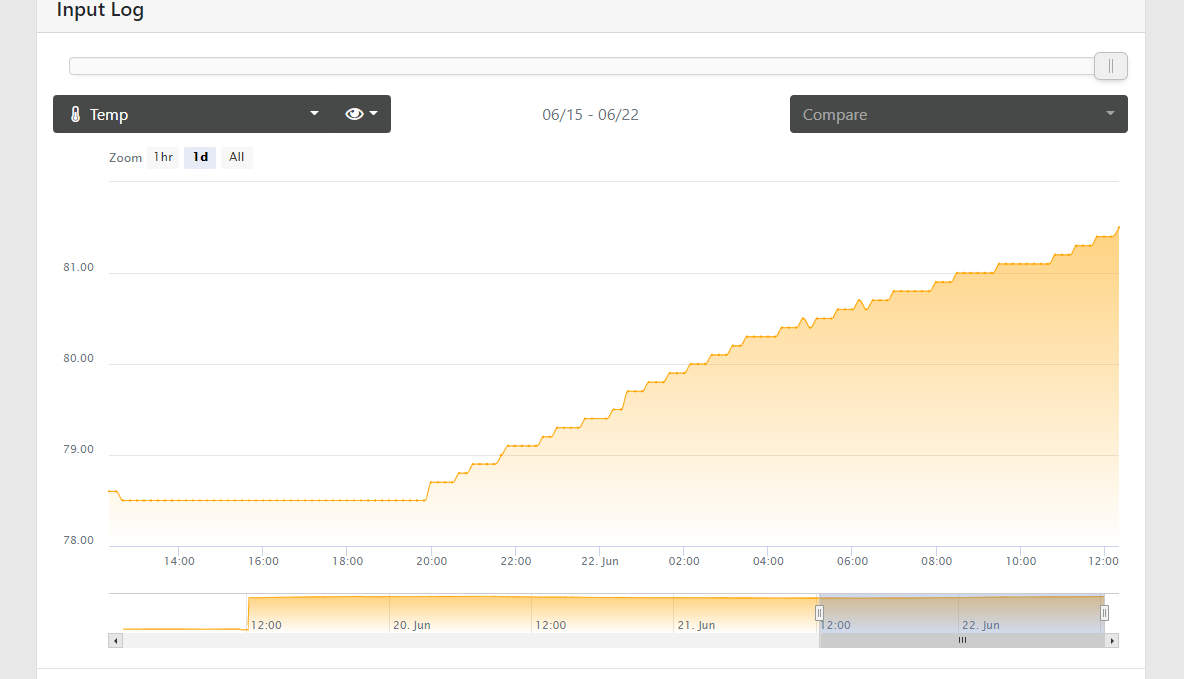
Task: Grab the navigator's right range handle
Action: (x=1104, y=613)
